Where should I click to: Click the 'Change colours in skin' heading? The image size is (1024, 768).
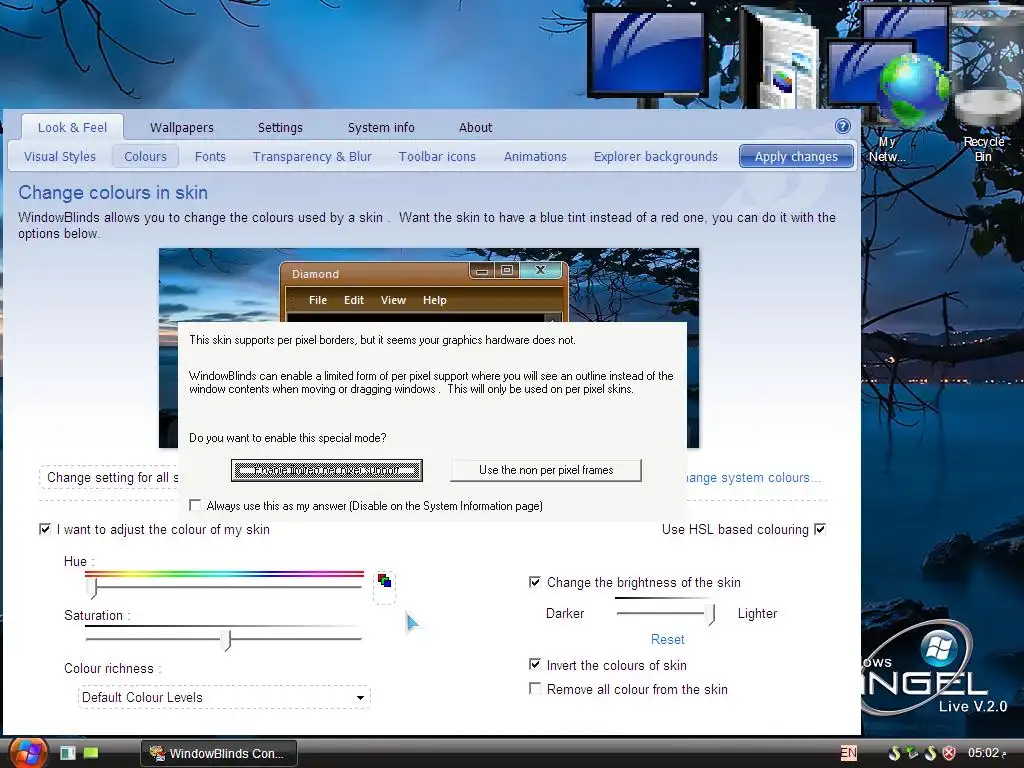tap(113, 193)
